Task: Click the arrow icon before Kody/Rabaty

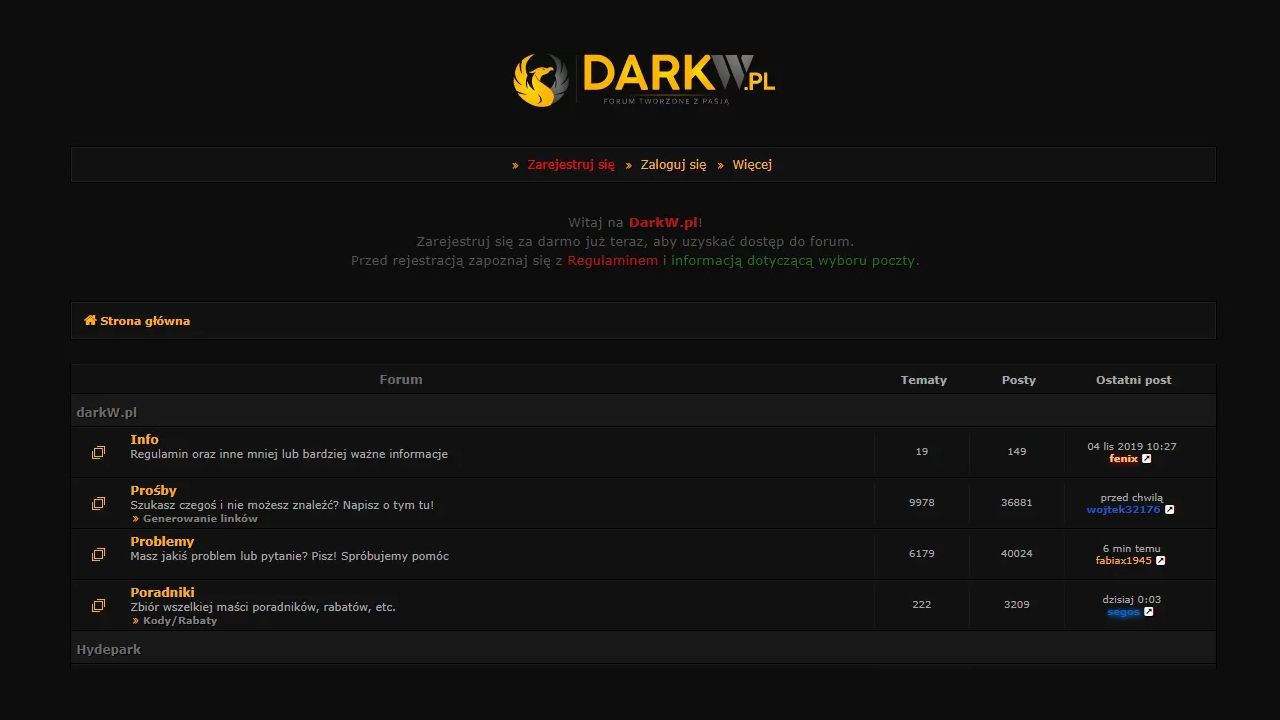Action: click(135, 621)
